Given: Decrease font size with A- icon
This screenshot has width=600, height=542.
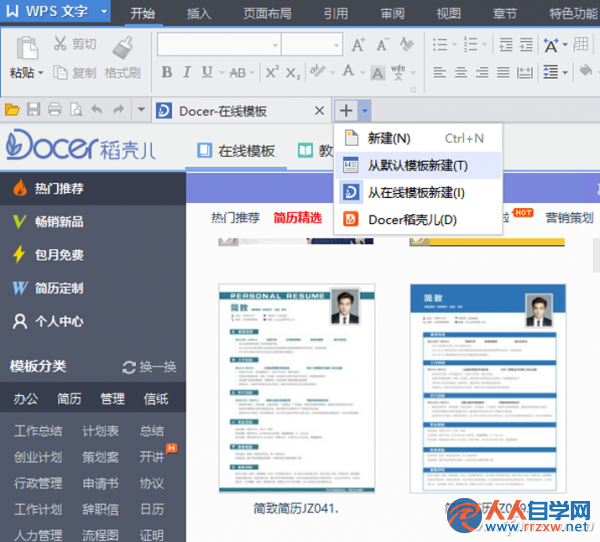Looking at the screenshot, I should coord(383,45).
